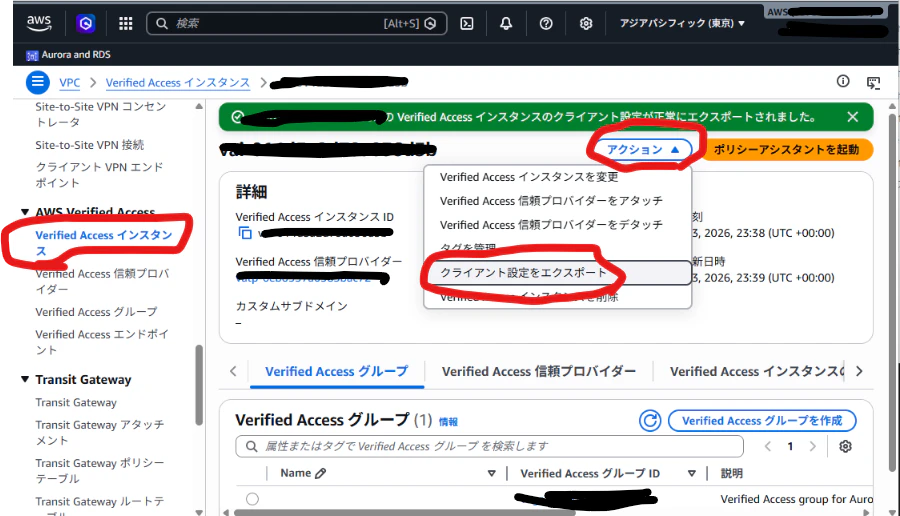Dismiss the green success banner
This screenshot has height=516, width=900.
coord(852,117)
